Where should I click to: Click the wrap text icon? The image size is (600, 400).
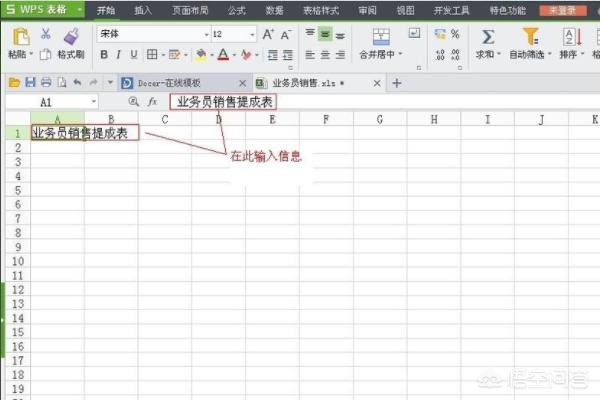click(x=414, y=33)
